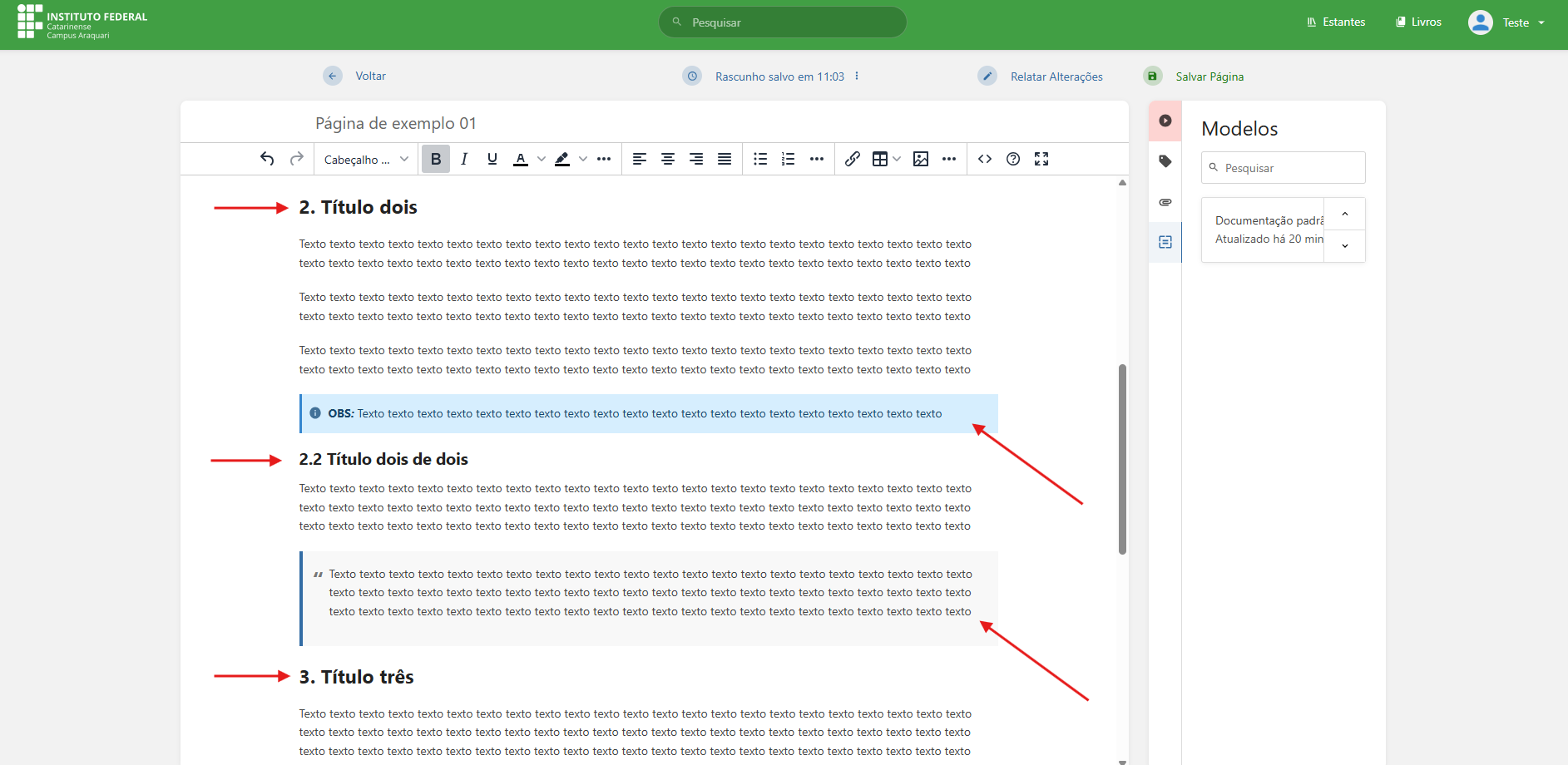Enter fullscreen editor mode

[x=1041, y=159]
